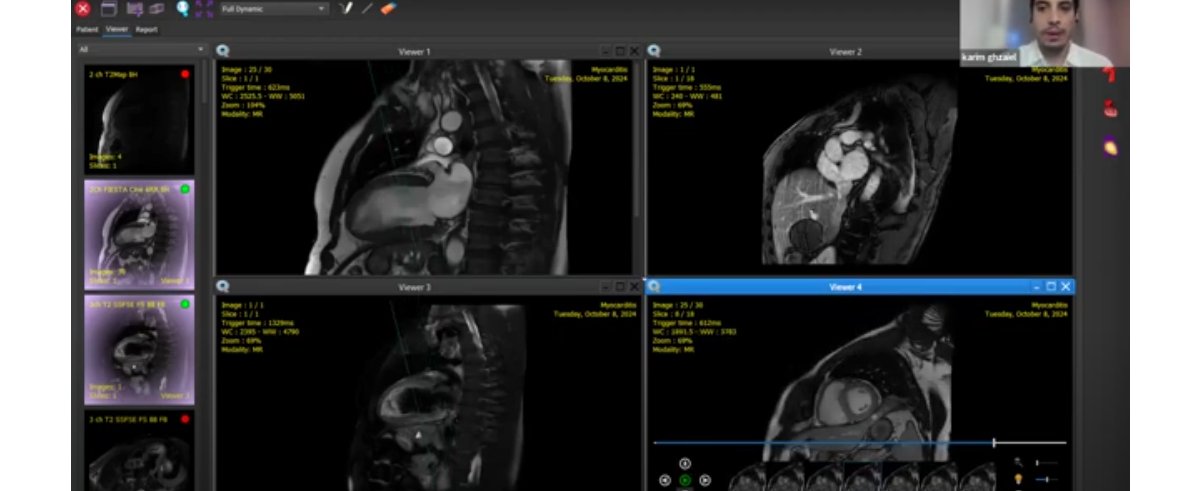
Task: Click the Viewer 2 title bar
Action: point(846,51)
